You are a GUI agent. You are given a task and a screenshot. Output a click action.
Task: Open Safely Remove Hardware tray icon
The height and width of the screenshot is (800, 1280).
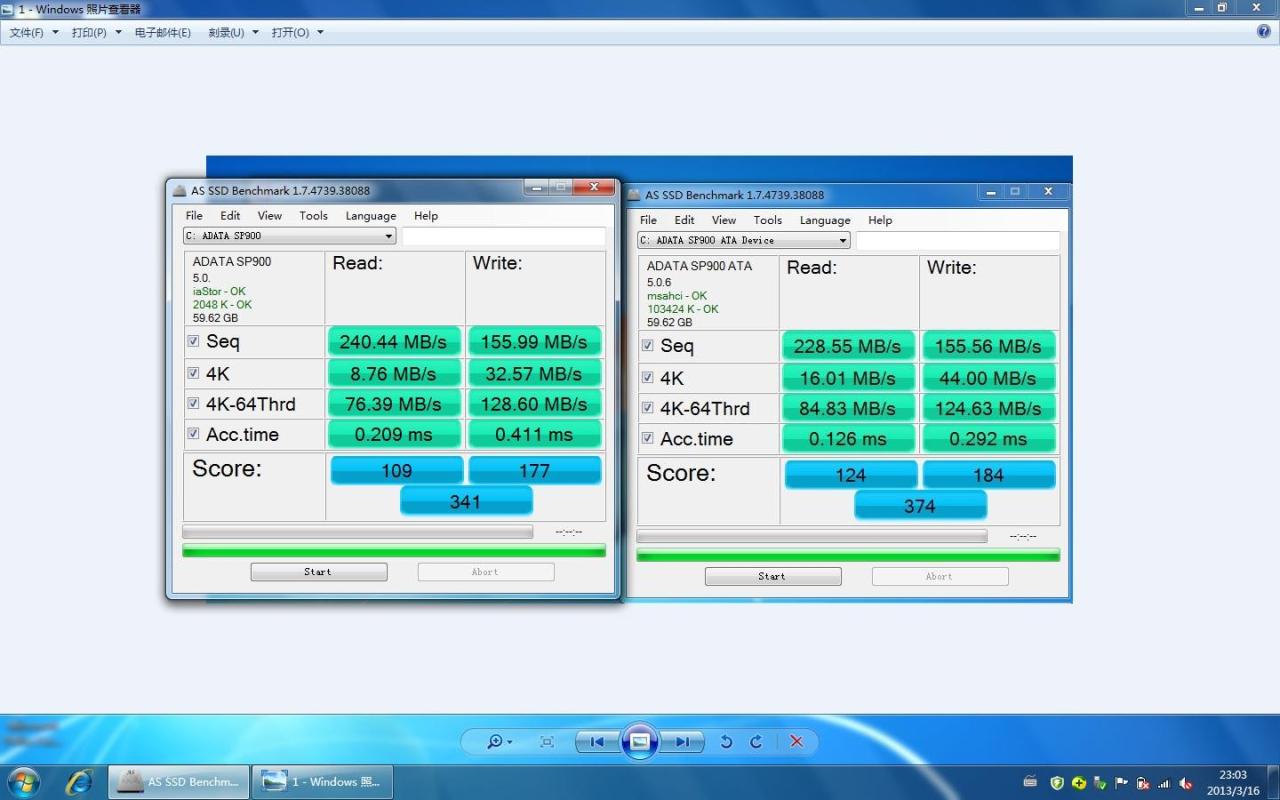(1100, 783)
